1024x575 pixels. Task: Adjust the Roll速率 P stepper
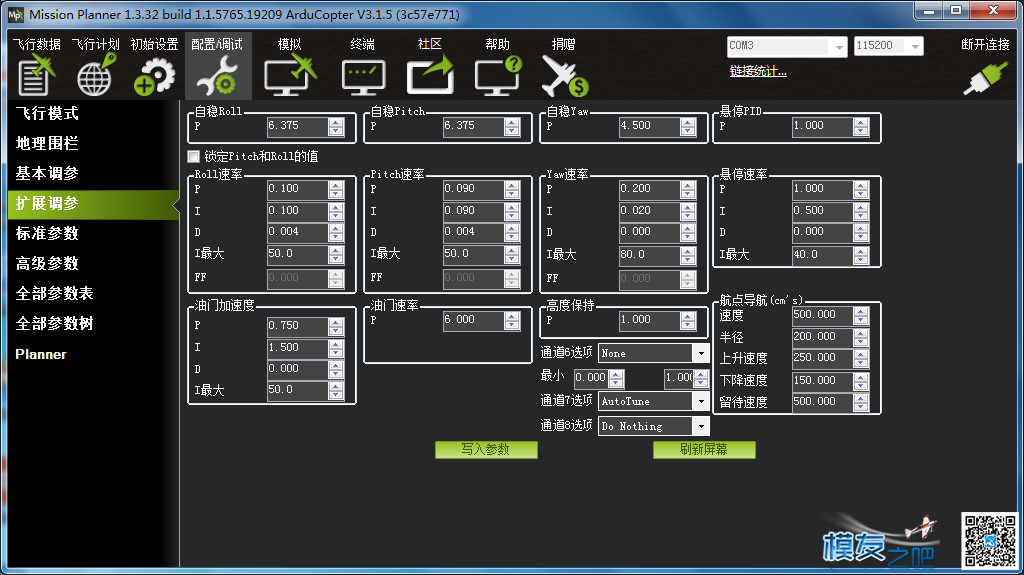336,189
